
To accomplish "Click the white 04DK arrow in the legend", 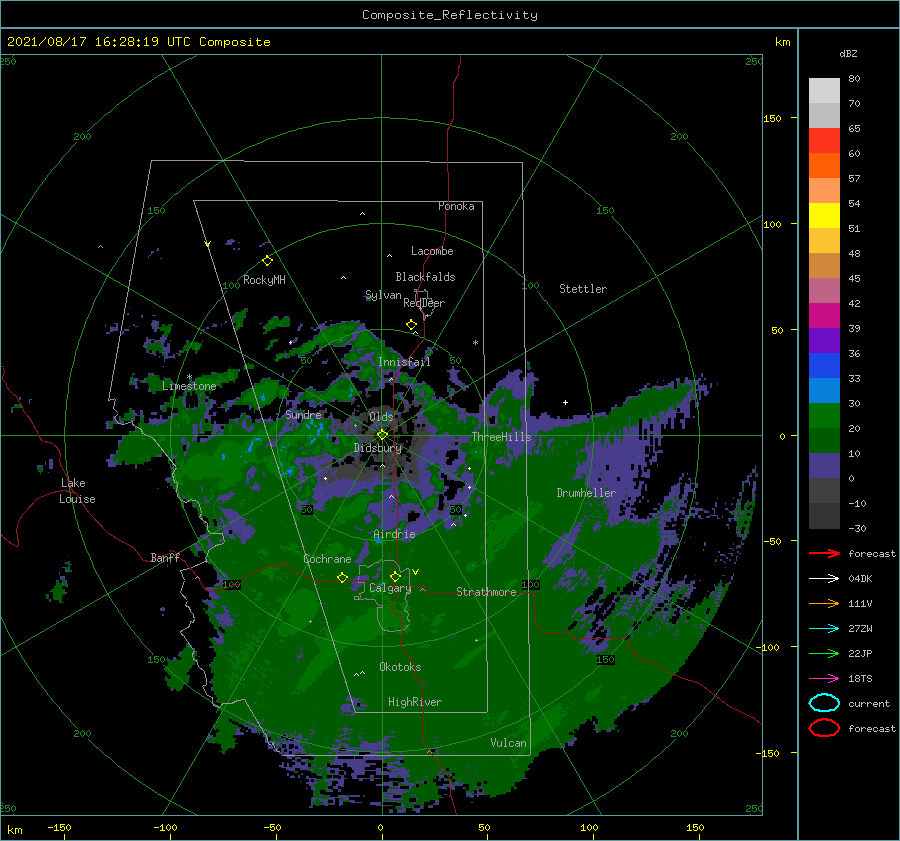I will pos(824,579).
